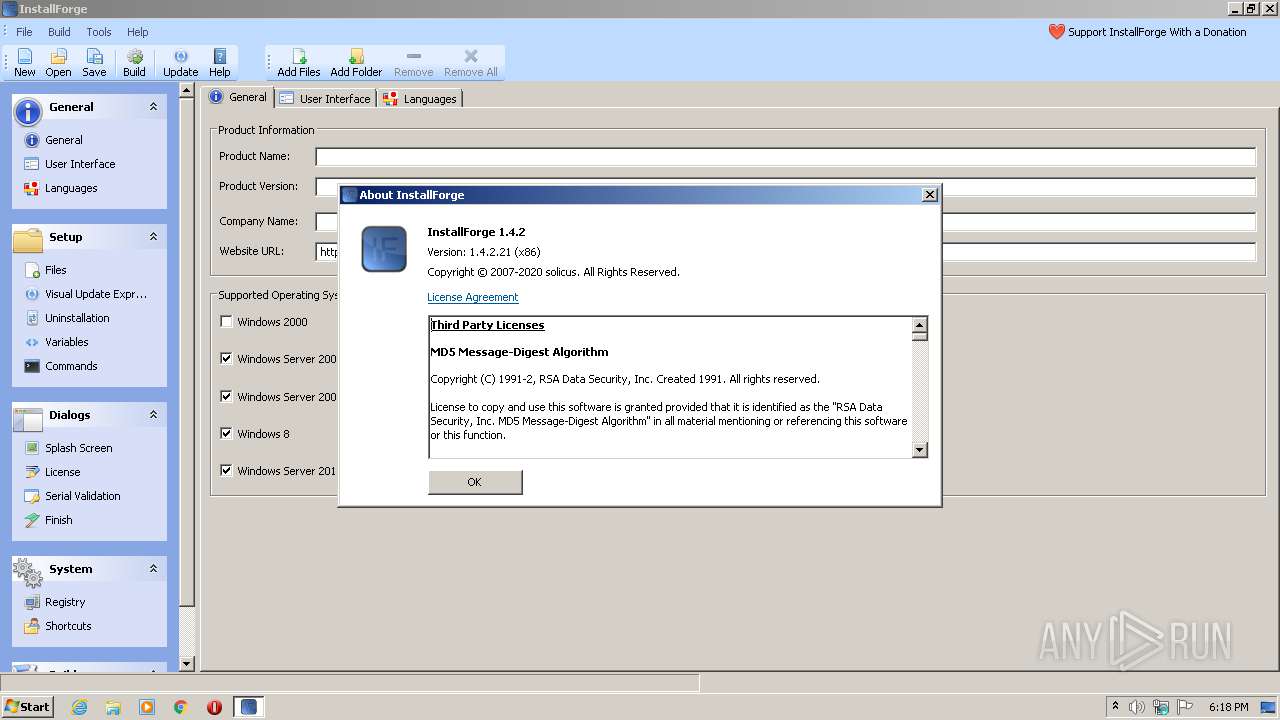Image resolution: width=1280 pixels, height=720 pixels.
Task: Collapse the System sidebar section
Action: (x=153, y=569)
